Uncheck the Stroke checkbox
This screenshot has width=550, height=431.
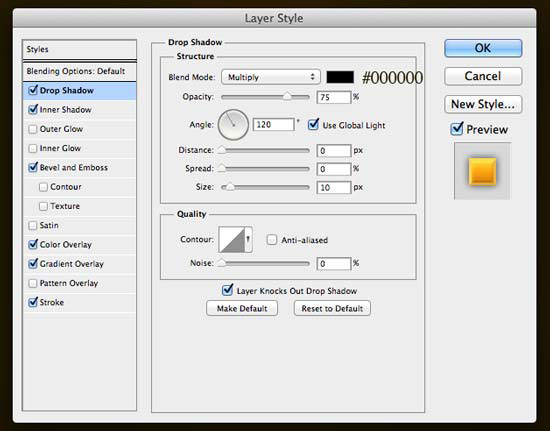click(x=33, y=302)
